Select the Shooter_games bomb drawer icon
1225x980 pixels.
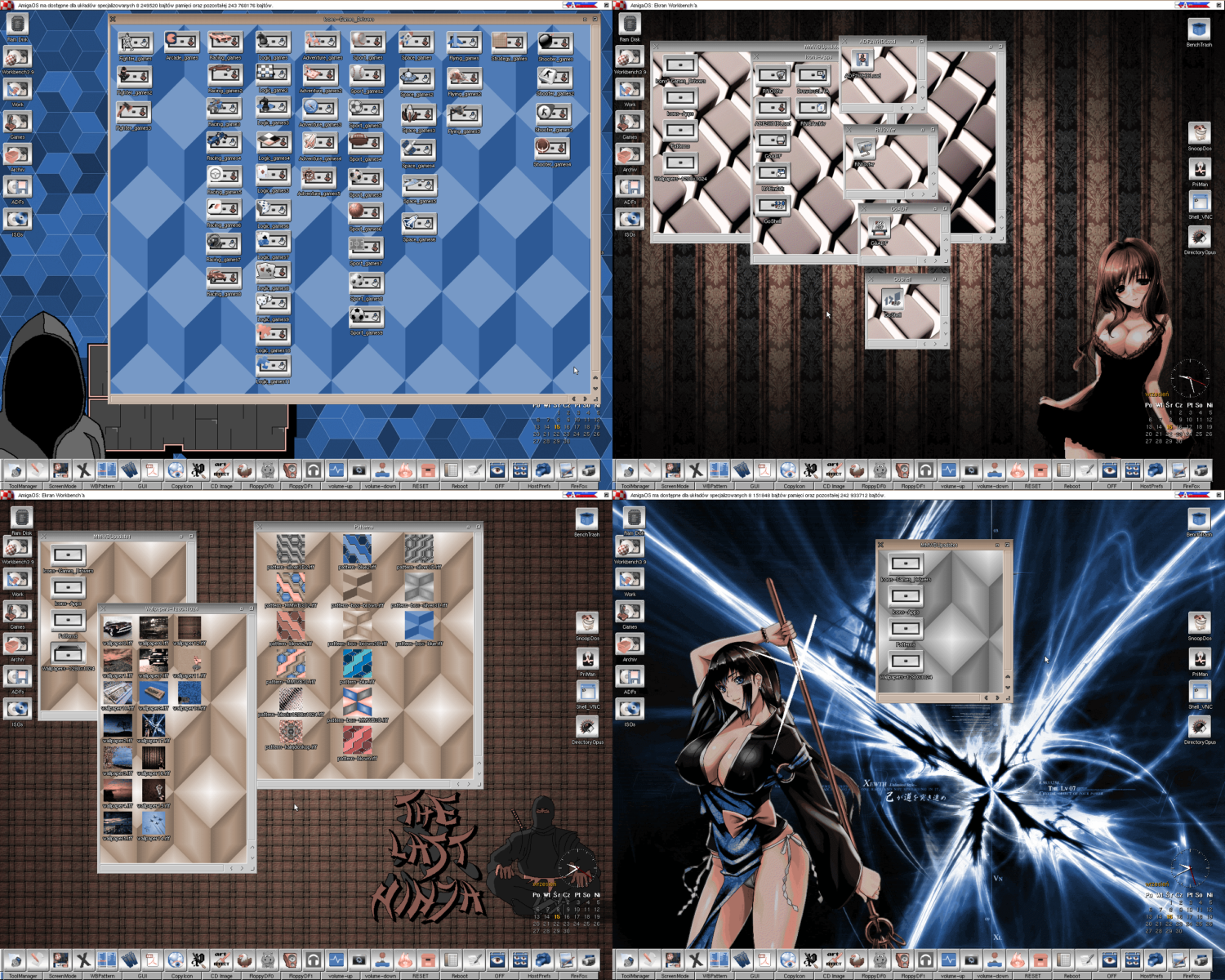[x=555, y=42]
